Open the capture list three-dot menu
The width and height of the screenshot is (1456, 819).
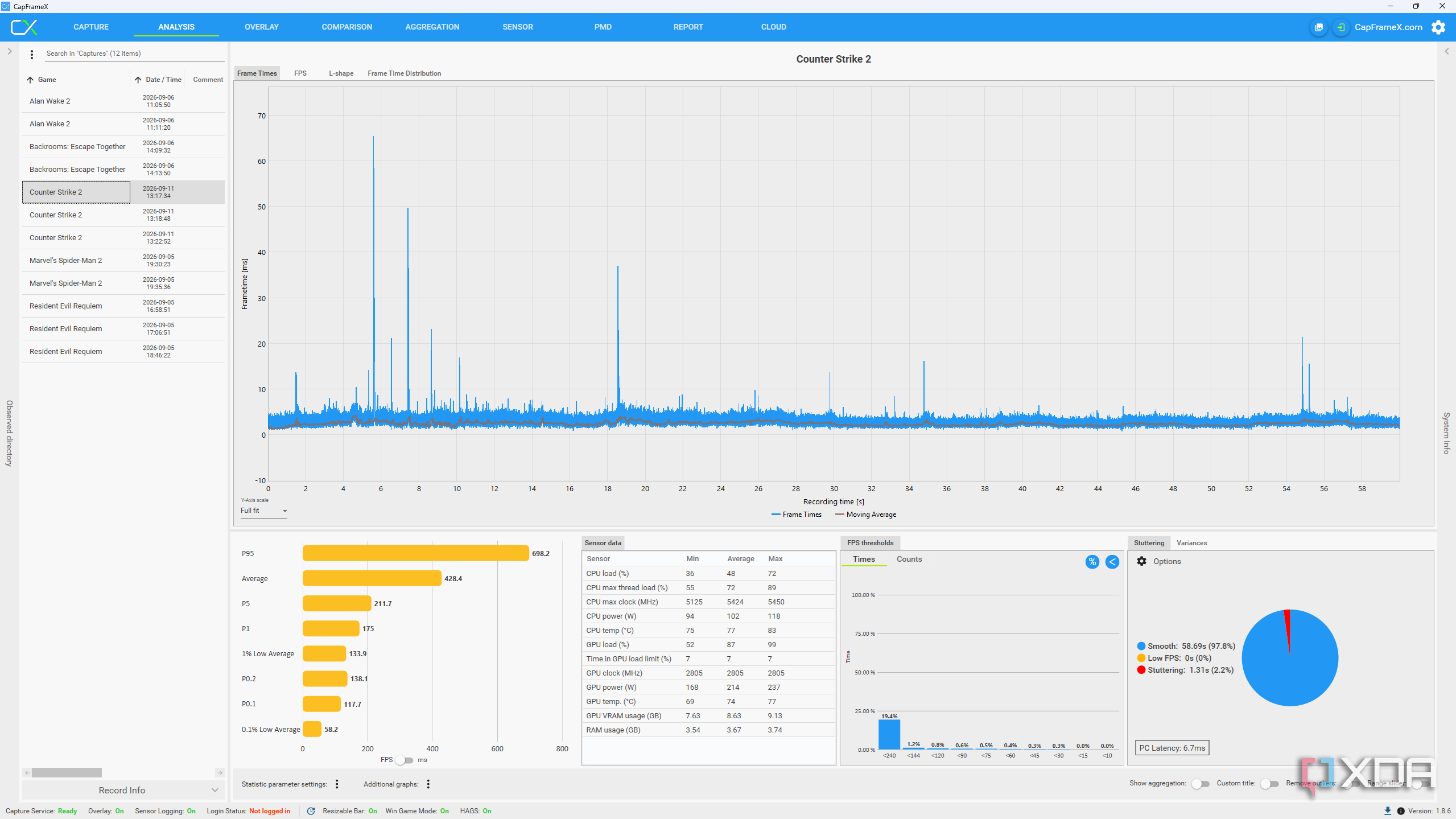[32, 54]
